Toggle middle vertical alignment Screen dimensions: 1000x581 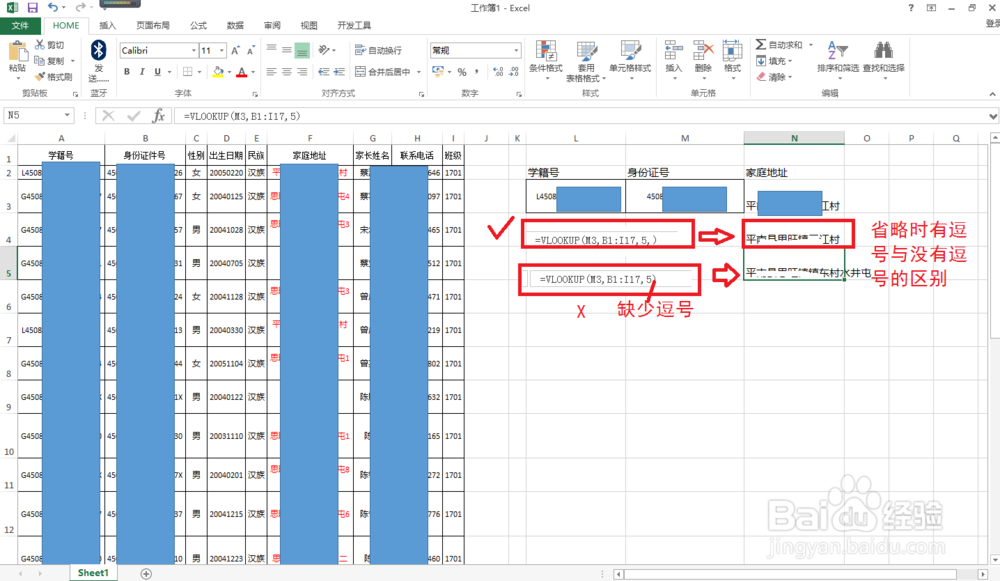pyautogui.click(x=287, y=50)
